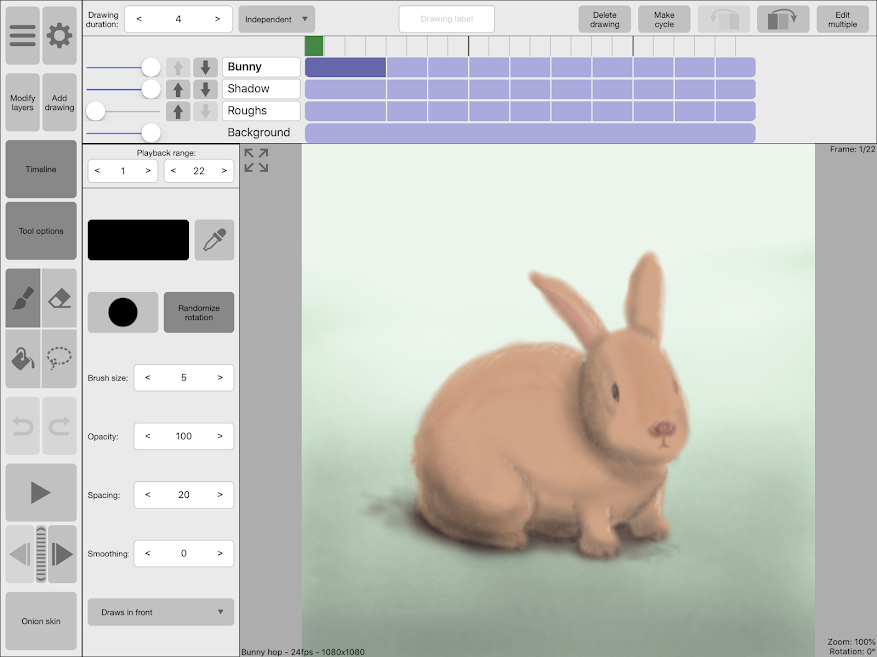Open the Independent duration dropdown
Image resolution: width=877 pixels, height=657 pixels.
pos(275,18)
